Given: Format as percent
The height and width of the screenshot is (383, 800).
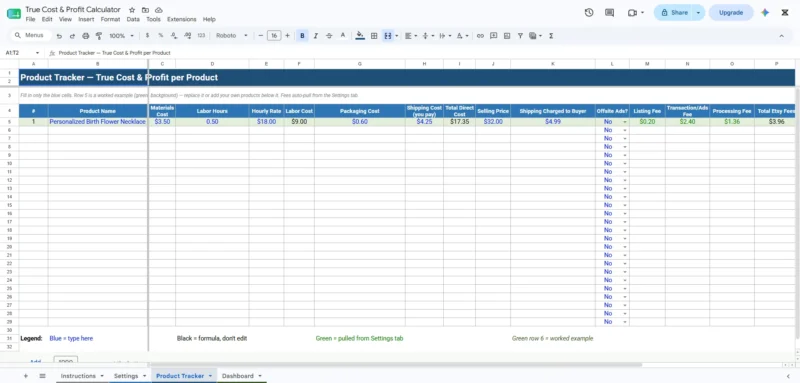Looking at the screenshot, I should 161,36.
